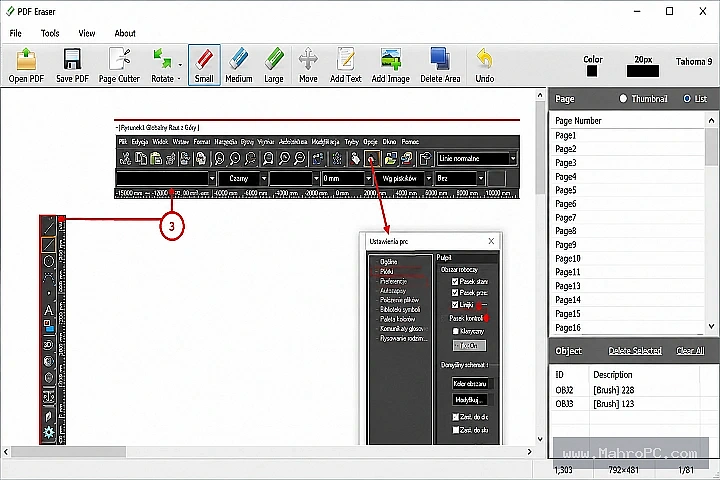Select the Medium eraser

pyautogui.click(x=239, y=65)
